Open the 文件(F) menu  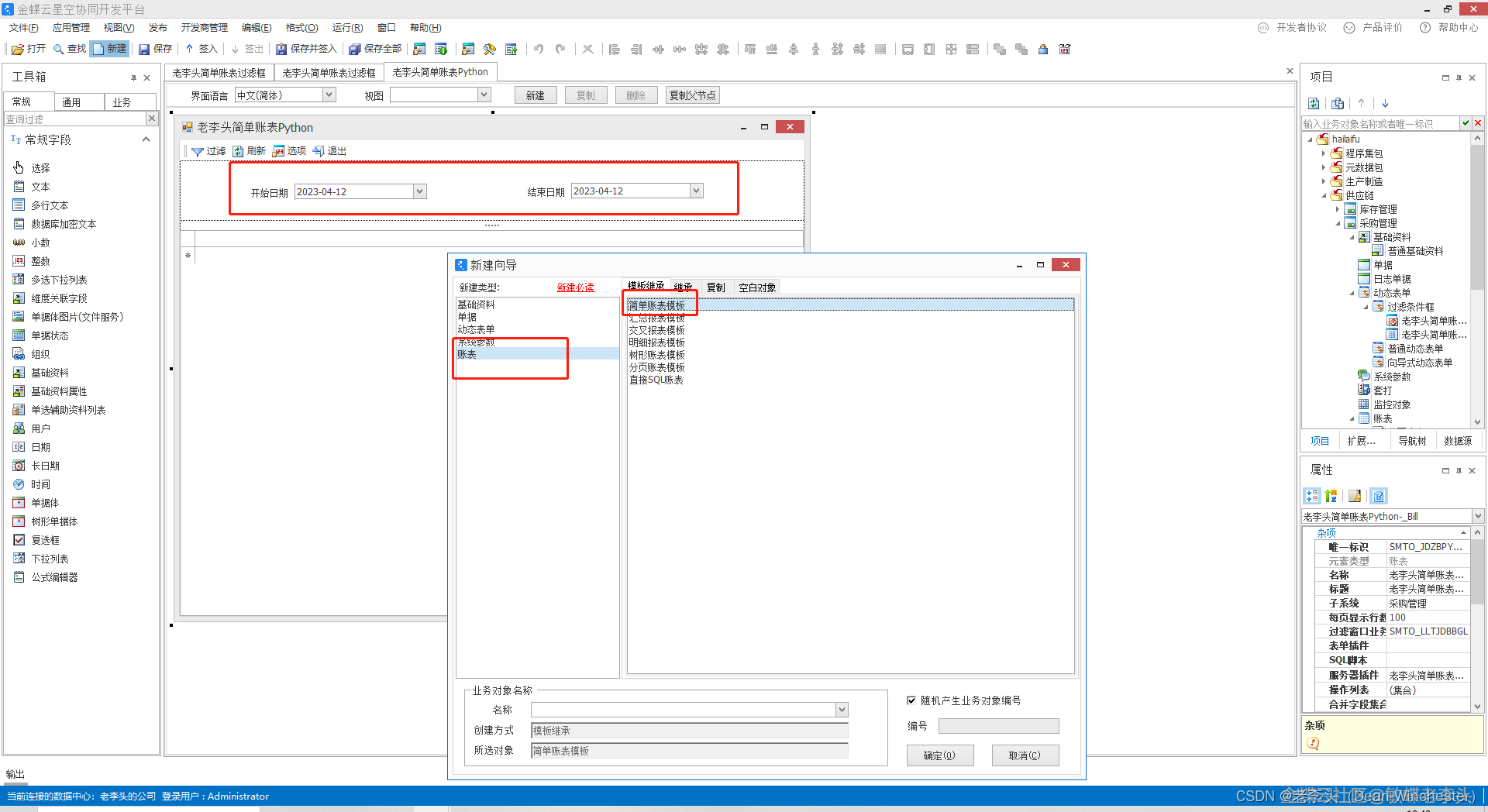24,27
